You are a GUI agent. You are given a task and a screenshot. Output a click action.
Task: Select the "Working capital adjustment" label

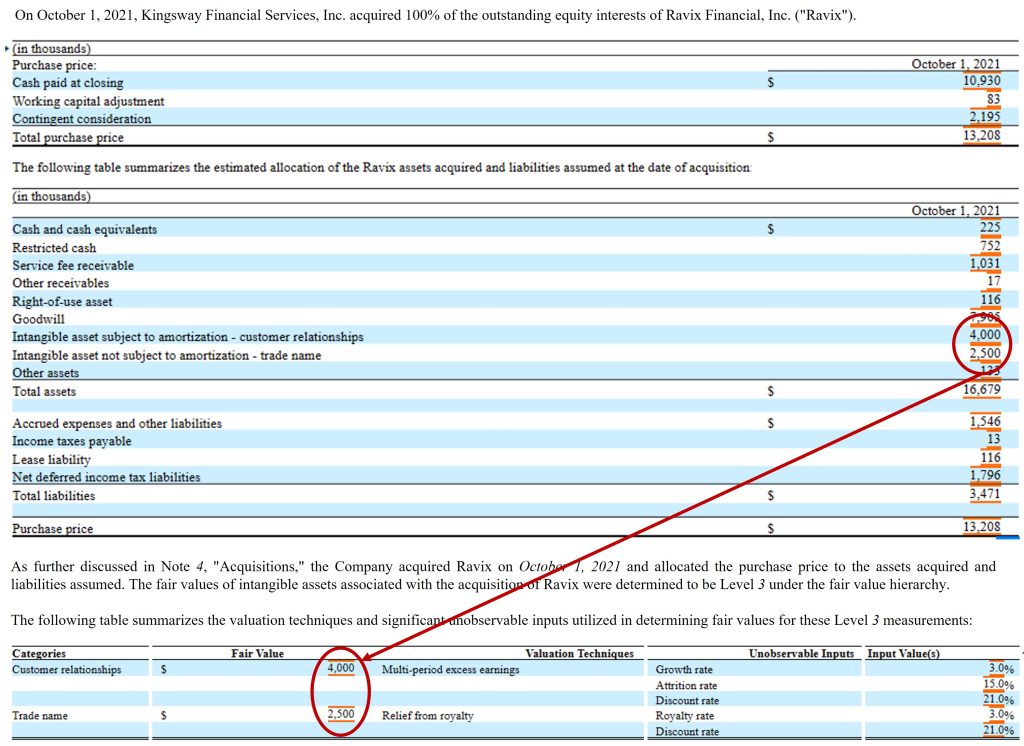88,101
